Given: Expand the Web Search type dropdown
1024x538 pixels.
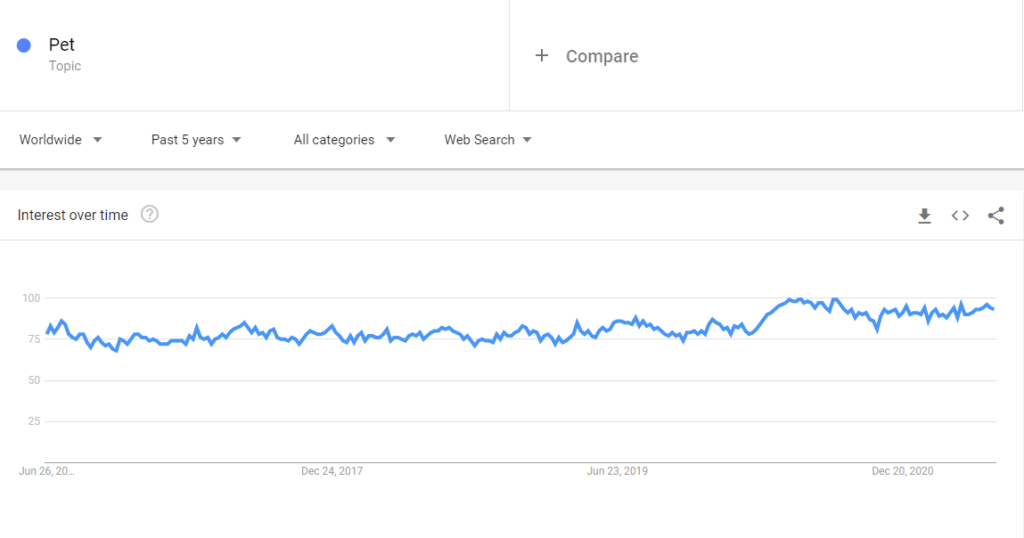Looking at the screenshot, I should tap(488, 140).
